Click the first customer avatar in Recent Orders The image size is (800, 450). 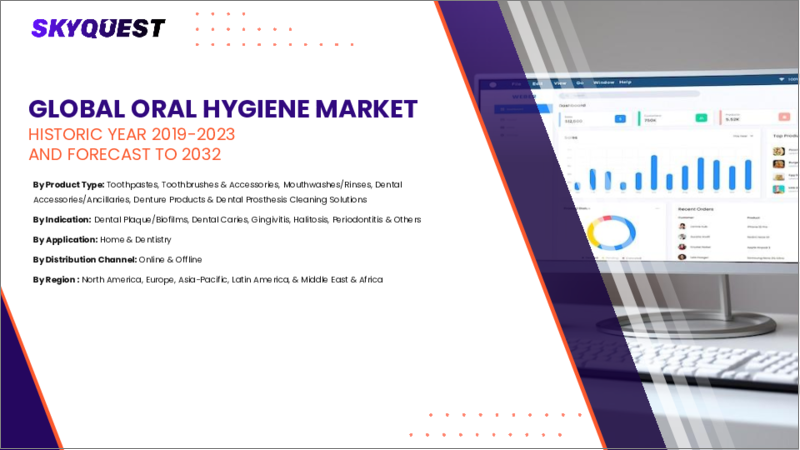(x=681, y=226)
